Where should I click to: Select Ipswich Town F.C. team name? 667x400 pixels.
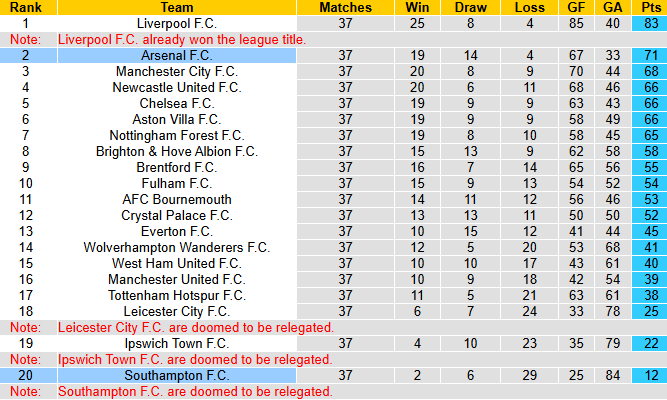tap(176, 344)
